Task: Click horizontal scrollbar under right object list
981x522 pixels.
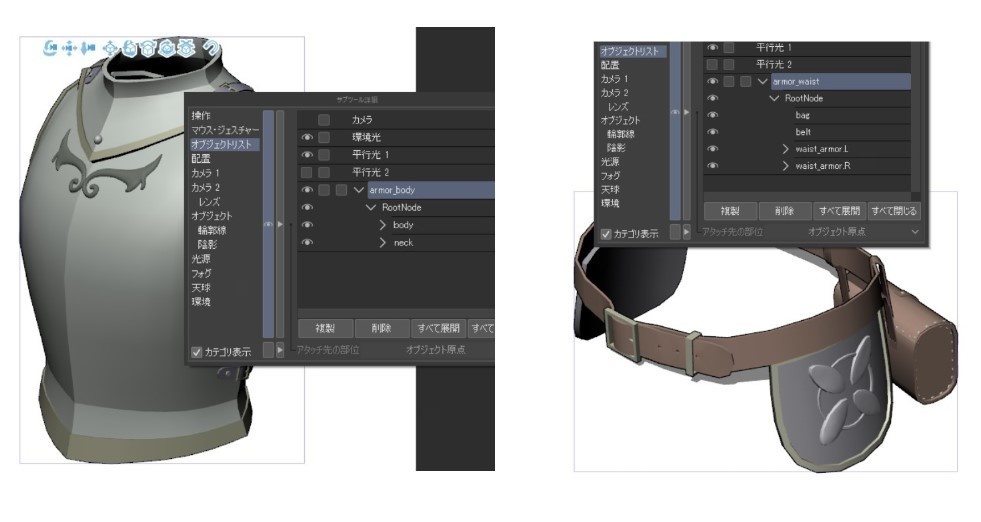Action: click(807, 197)
